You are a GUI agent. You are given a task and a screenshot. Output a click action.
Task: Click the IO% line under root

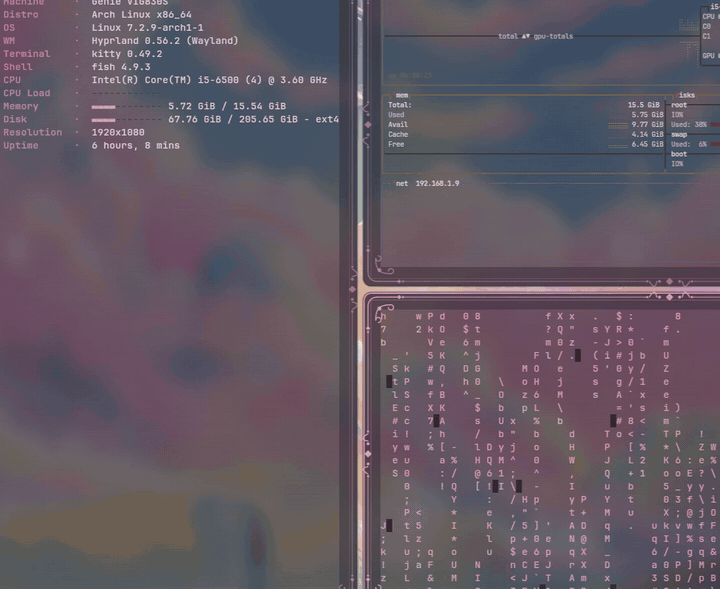click(677, 115)
